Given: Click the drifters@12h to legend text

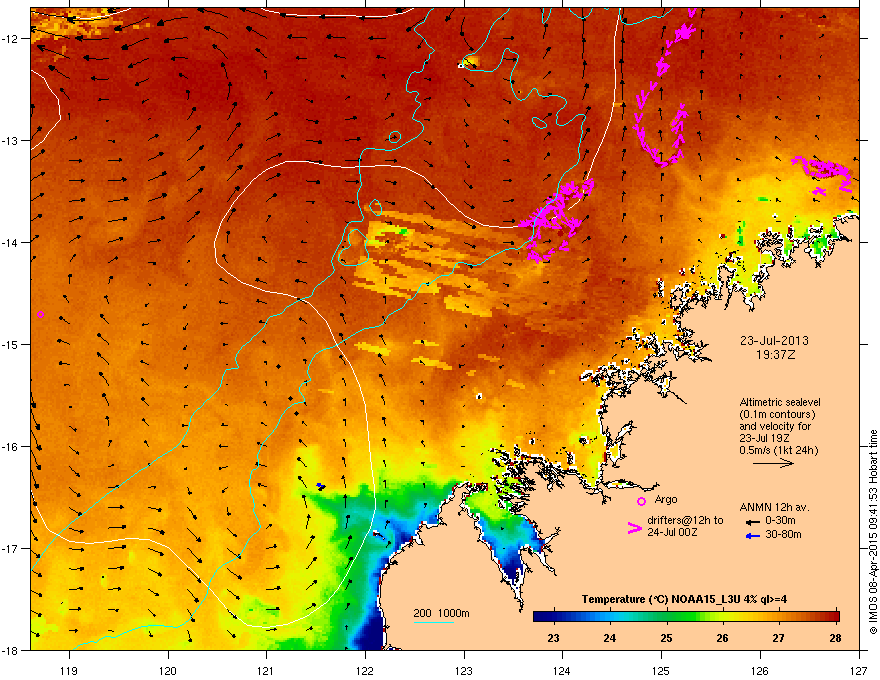Looking at the screenshot, I should coord(685,520).
